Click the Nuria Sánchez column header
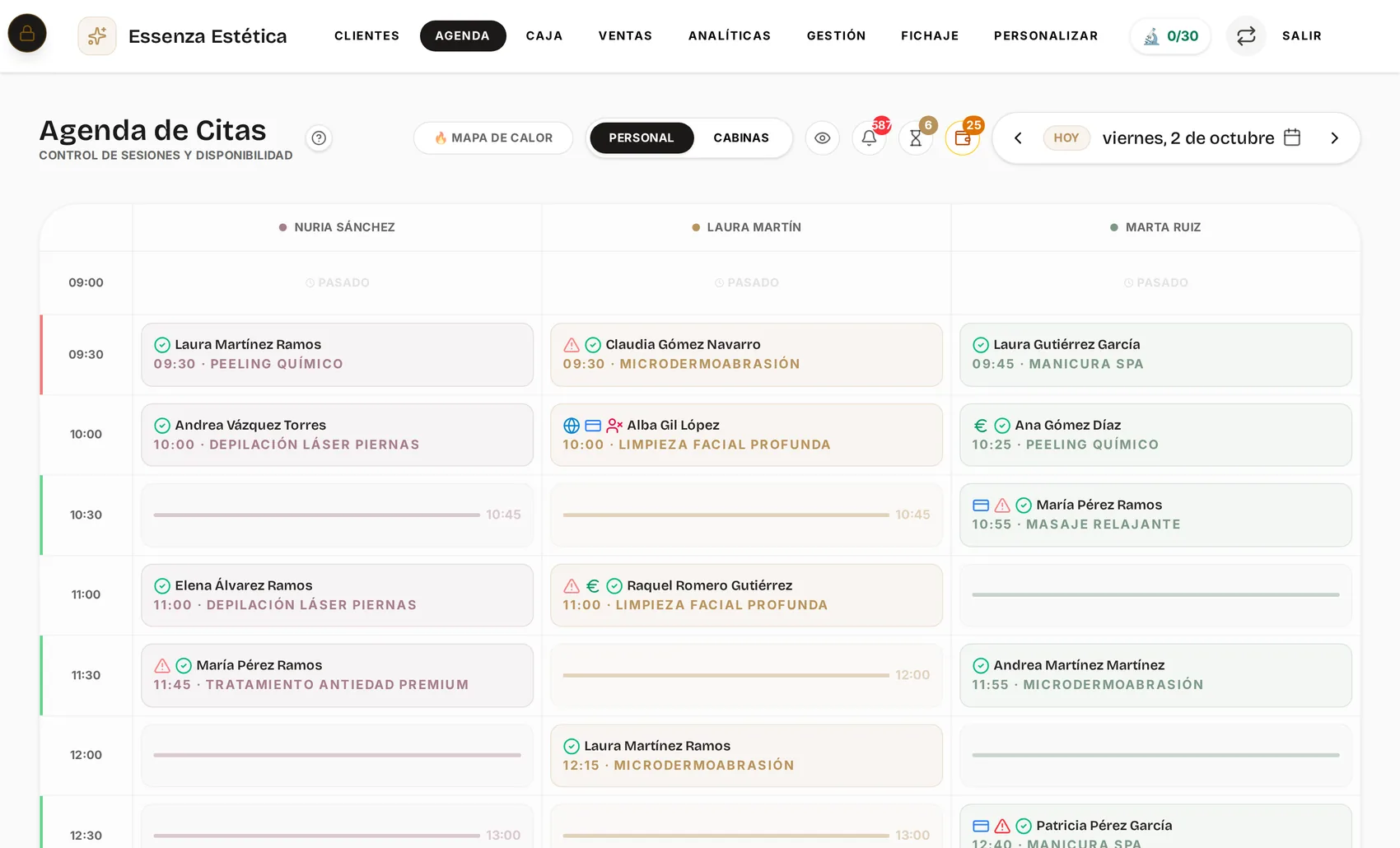The height and width of the screenshot is (848, 1400). 337,227
